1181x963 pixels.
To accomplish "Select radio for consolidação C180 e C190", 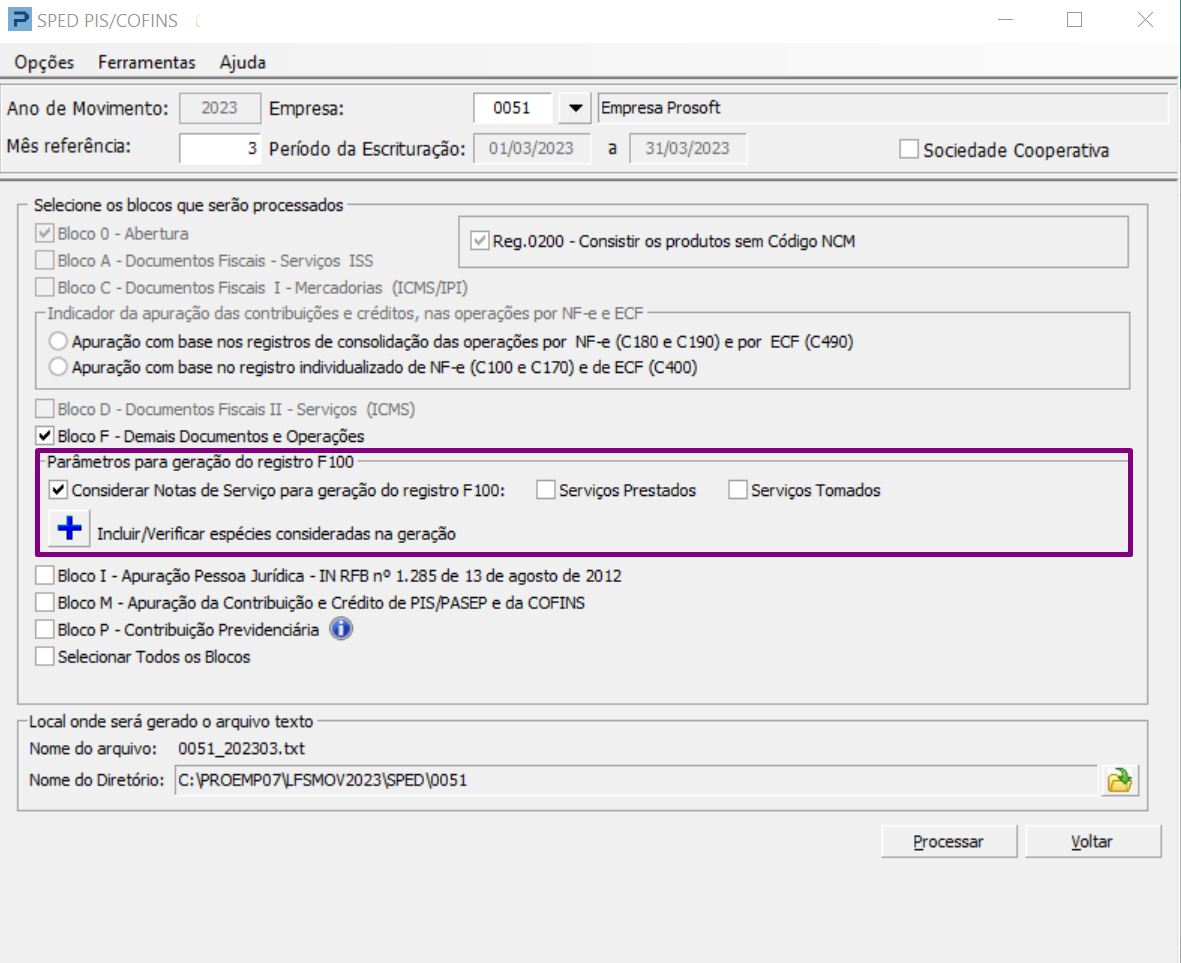I will click(x=58, y=341).
